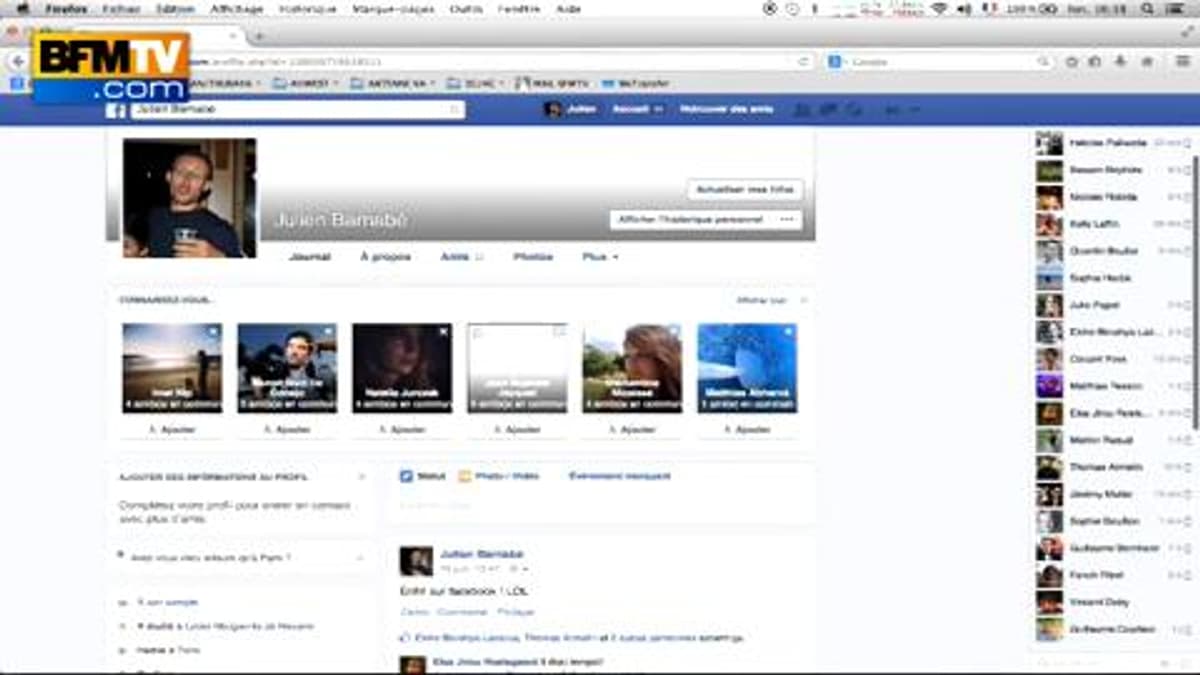Open the Historique menu in the menu bar

click(305, 8)
